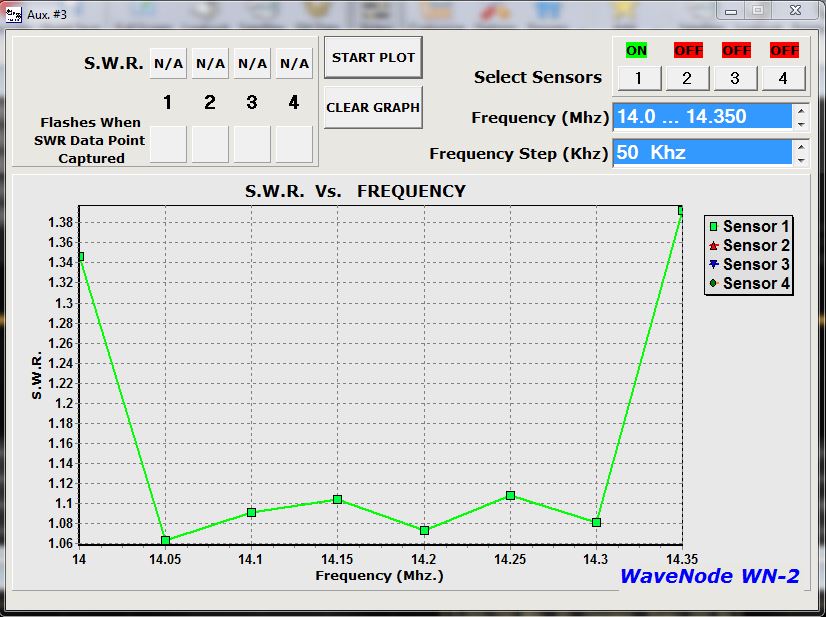Screen dimensions: 826x617
Task: Click the Sensor 2 legend entry
Action: pyautogui.click(x=749, y=246)
